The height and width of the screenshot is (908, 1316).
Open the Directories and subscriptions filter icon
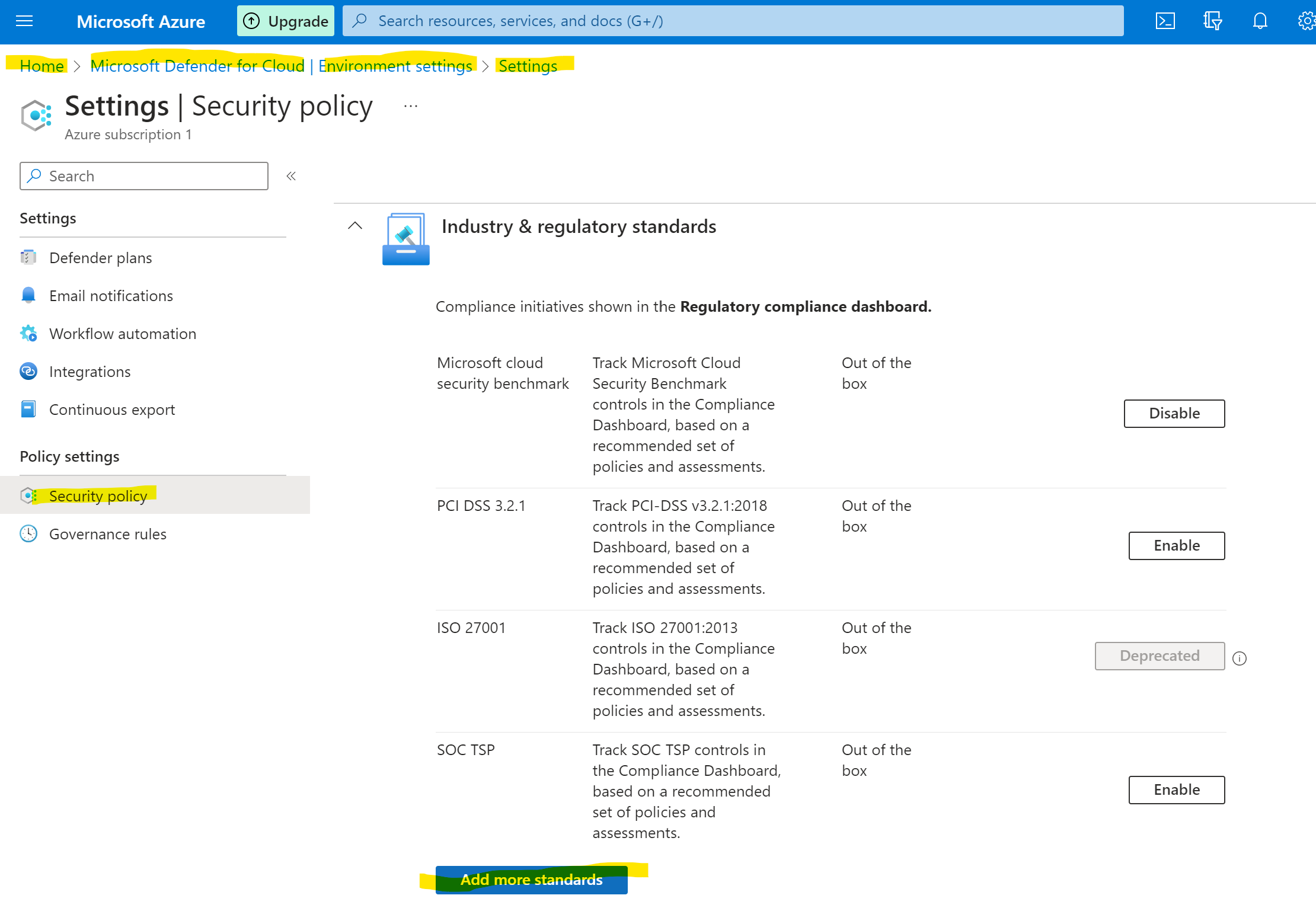[1212, 21]
